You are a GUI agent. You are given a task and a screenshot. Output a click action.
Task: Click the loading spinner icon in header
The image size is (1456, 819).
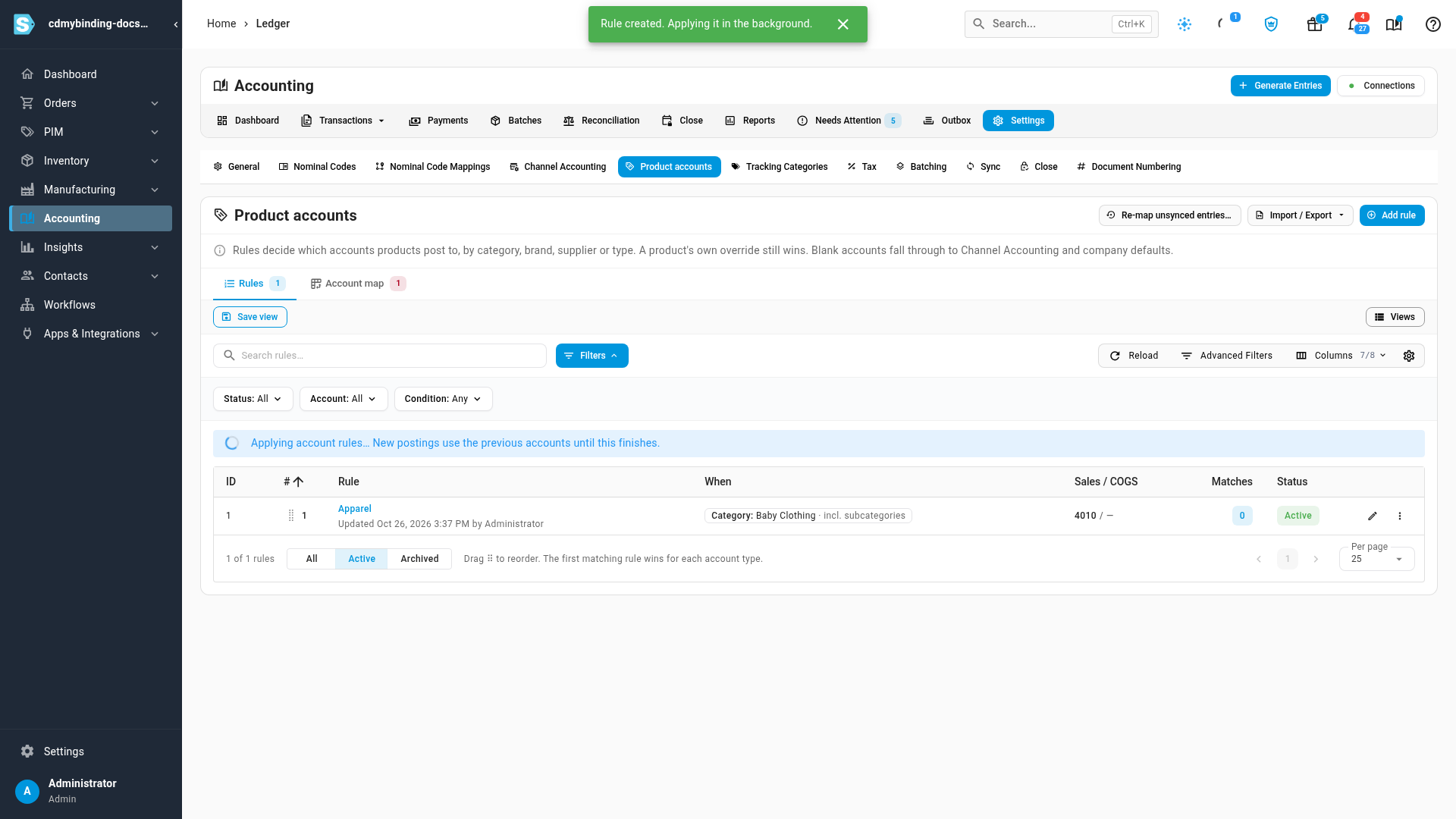tap(1222, 24)
